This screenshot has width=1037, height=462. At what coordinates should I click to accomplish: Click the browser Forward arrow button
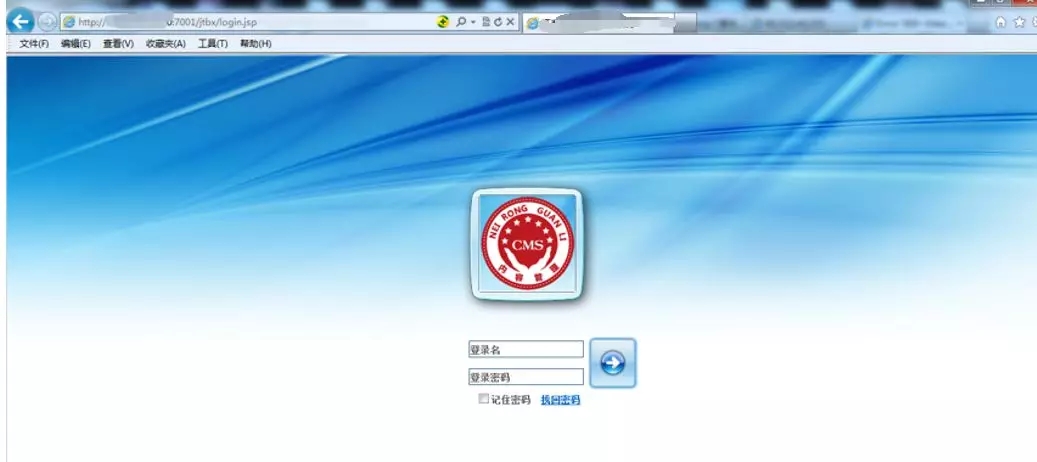coord(46,22)
